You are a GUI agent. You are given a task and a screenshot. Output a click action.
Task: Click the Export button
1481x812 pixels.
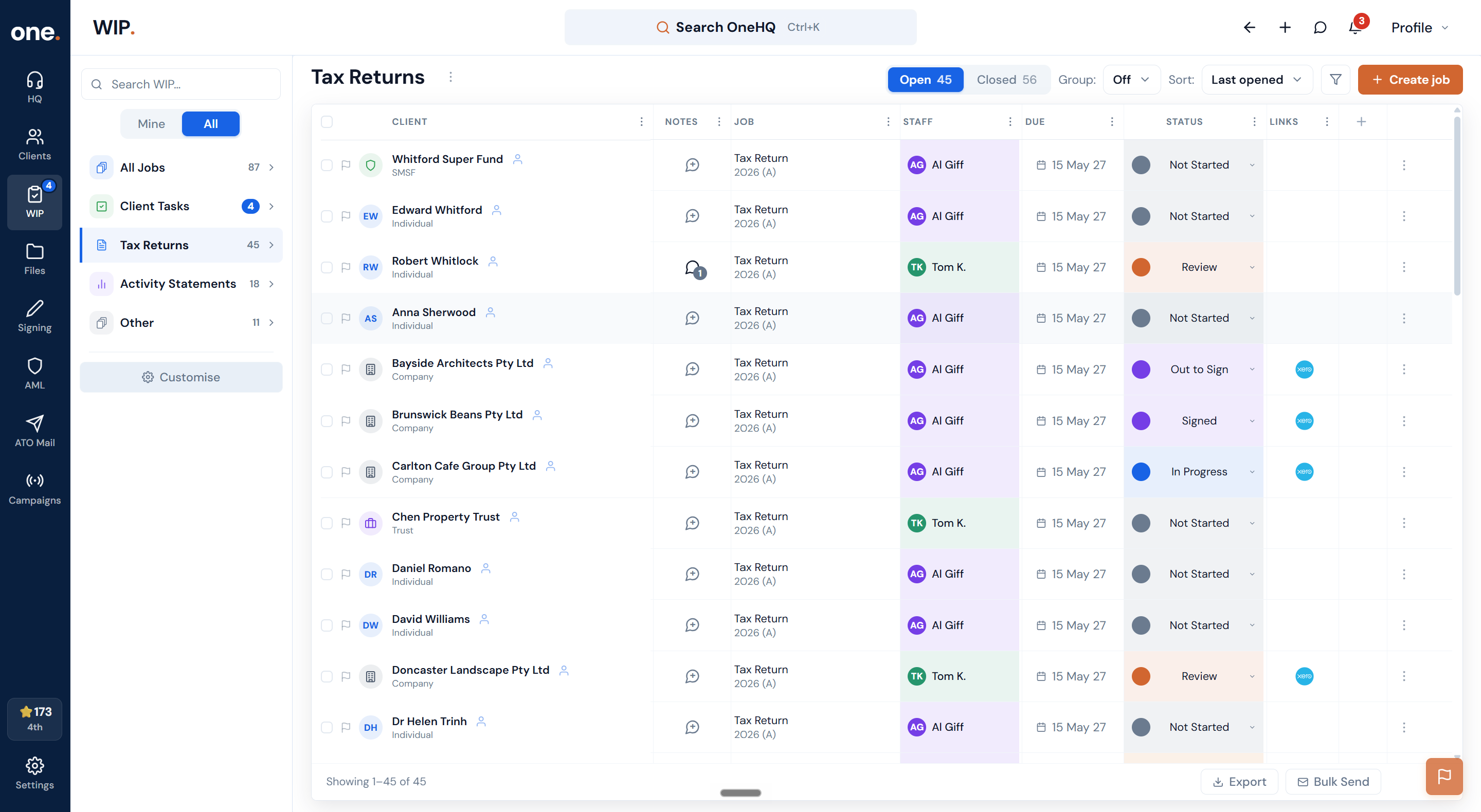coord(1239,782)
